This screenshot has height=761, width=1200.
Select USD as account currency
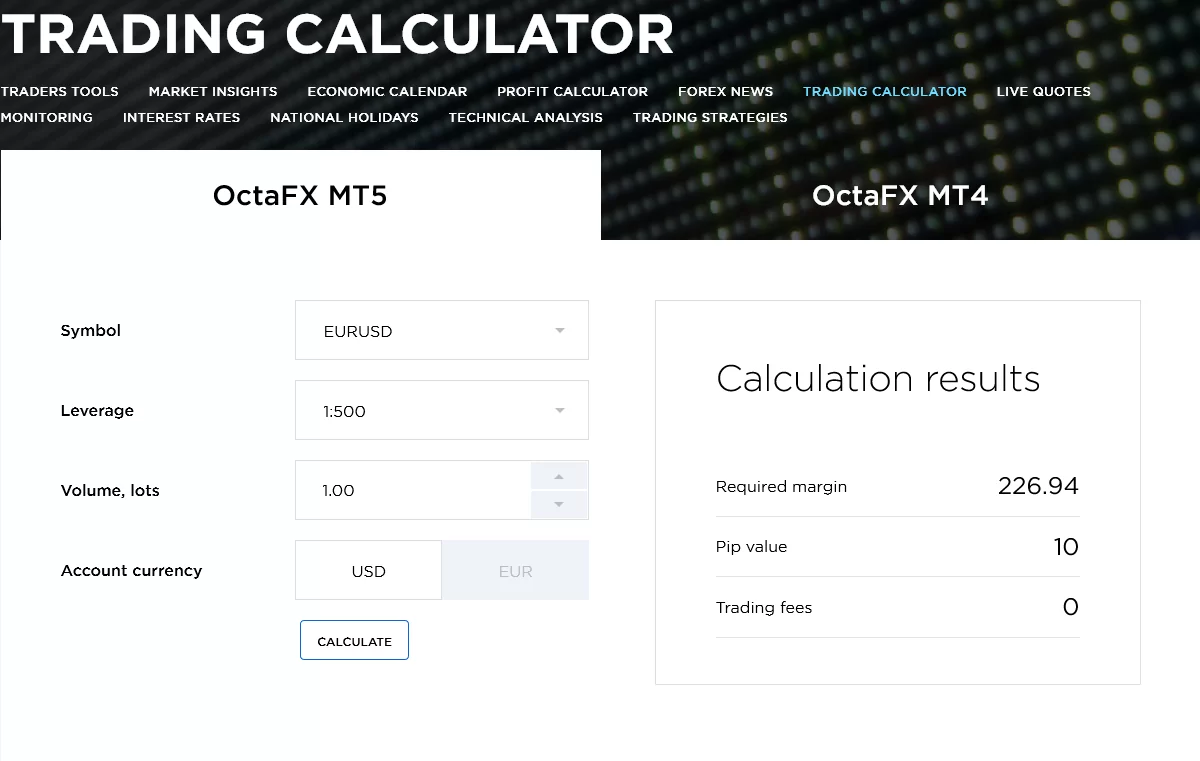pyautogui.click(x=368, y=570)
